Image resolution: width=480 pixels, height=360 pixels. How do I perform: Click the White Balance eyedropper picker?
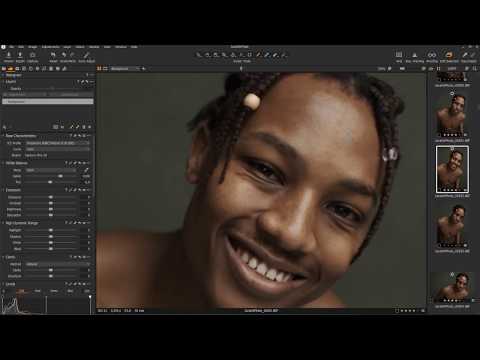[87, 170]
